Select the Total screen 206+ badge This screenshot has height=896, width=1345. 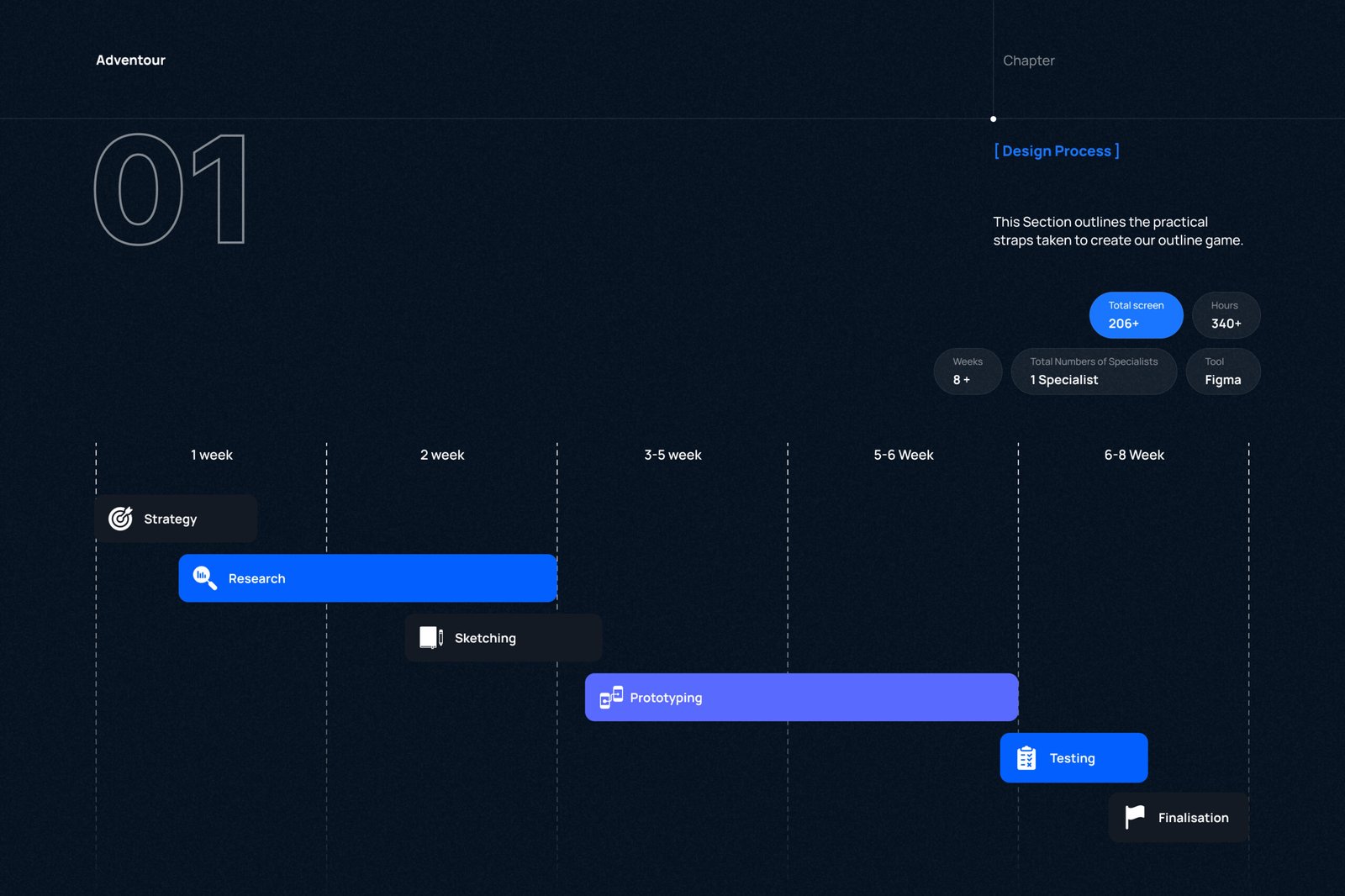click(1136, 315)
